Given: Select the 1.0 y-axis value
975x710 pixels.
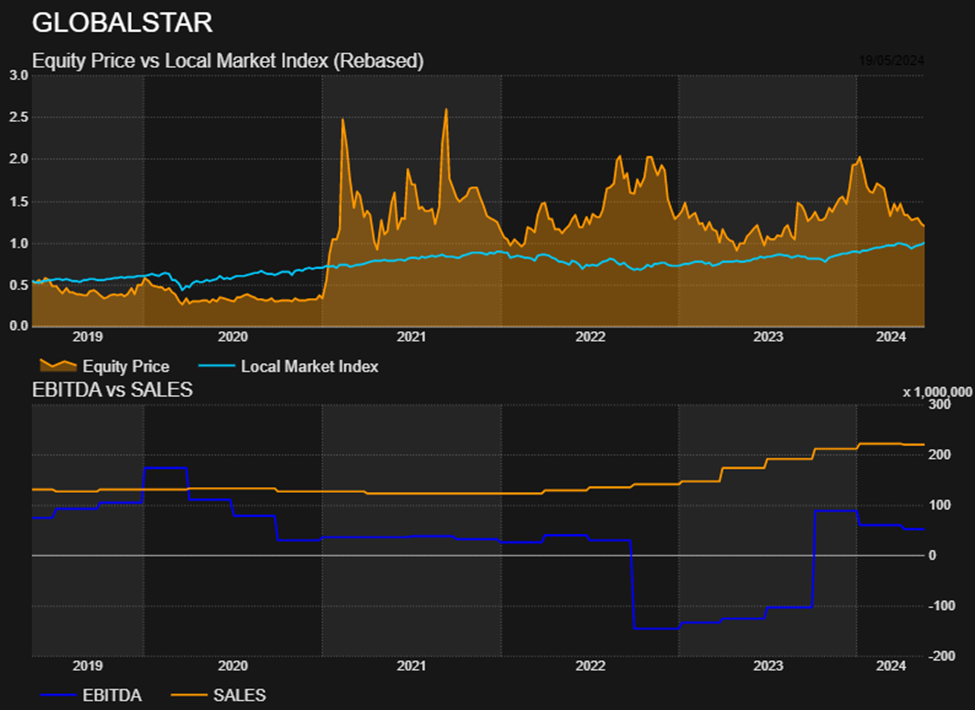Looking at the screenshot, I should coord(19,244).
